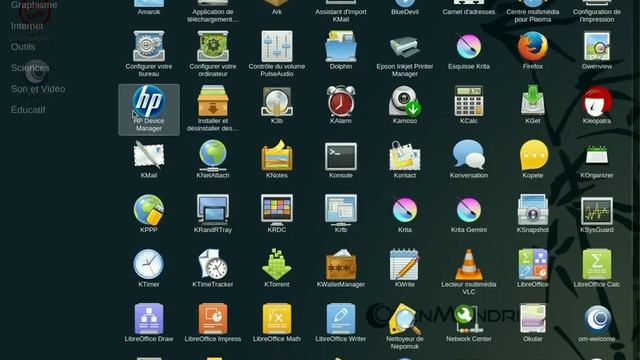Launch KNetAttach

click(x=213, y=160)
